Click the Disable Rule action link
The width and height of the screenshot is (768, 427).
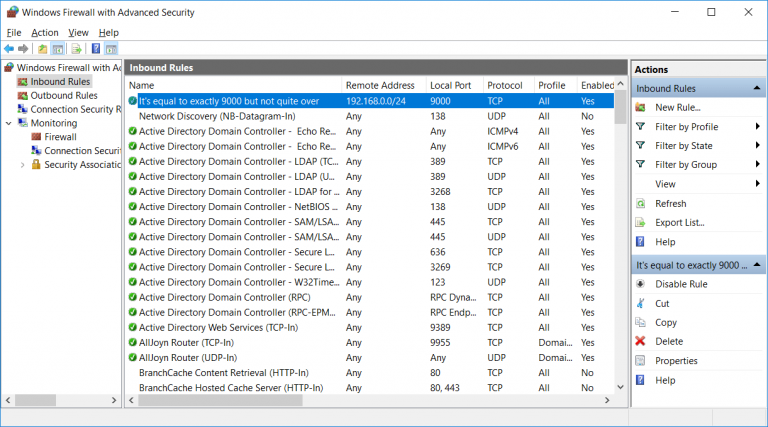[x=681, y=284]
